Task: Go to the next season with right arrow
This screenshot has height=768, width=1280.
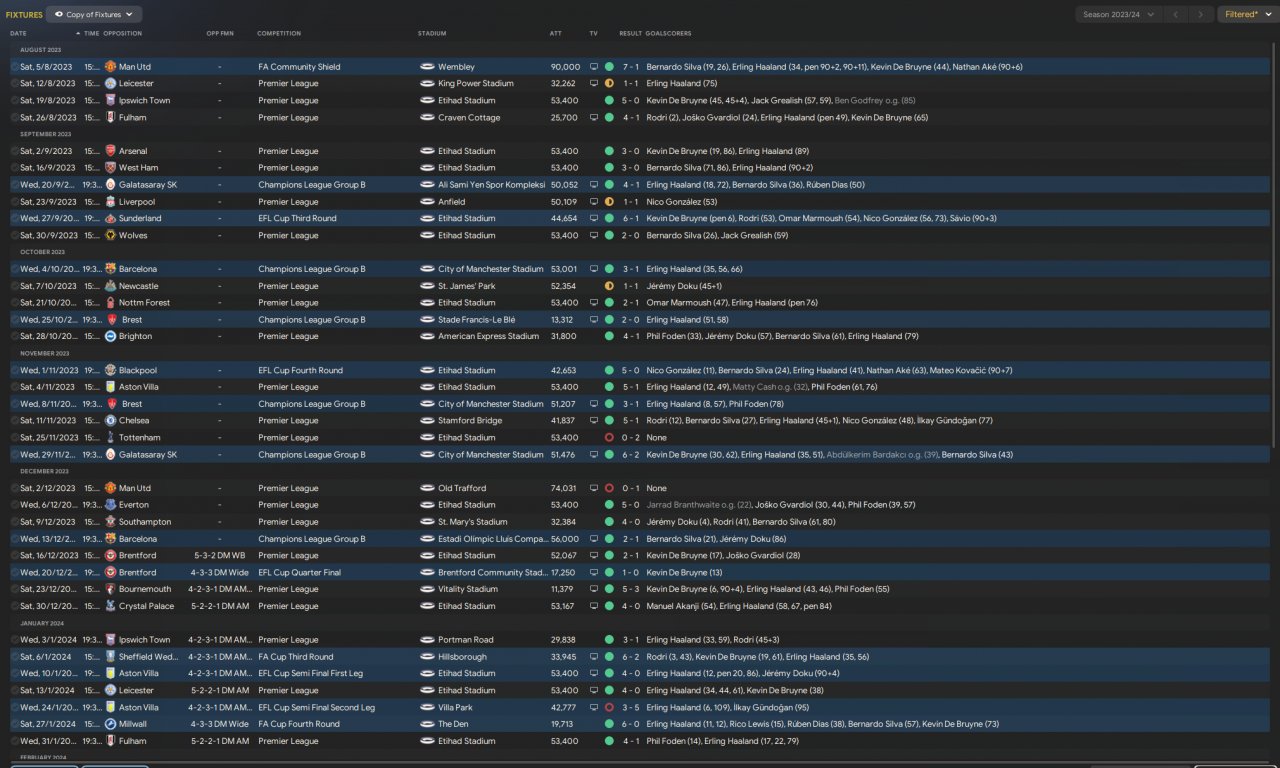Action: (1203, 14)
